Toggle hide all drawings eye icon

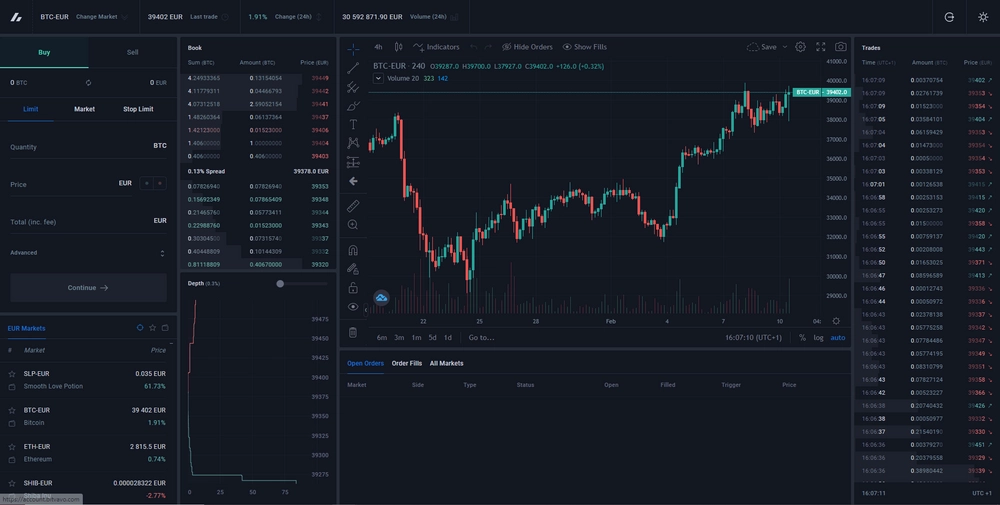coord(353,307)
